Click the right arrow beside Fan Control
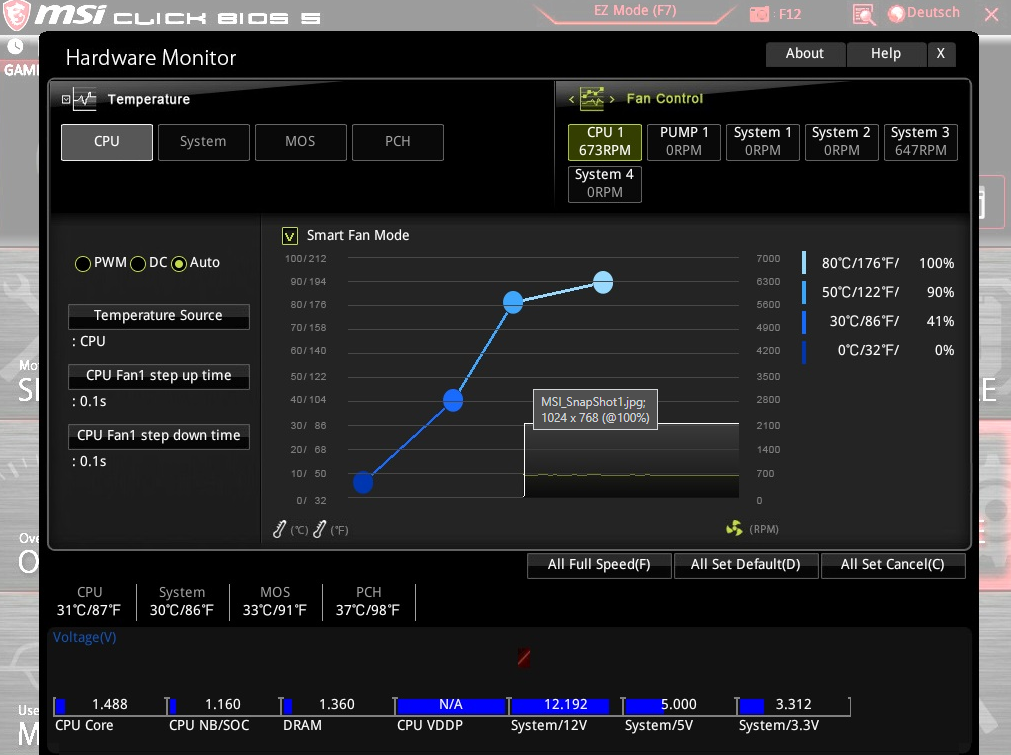 pyautogui.click(x=612, y=99)
